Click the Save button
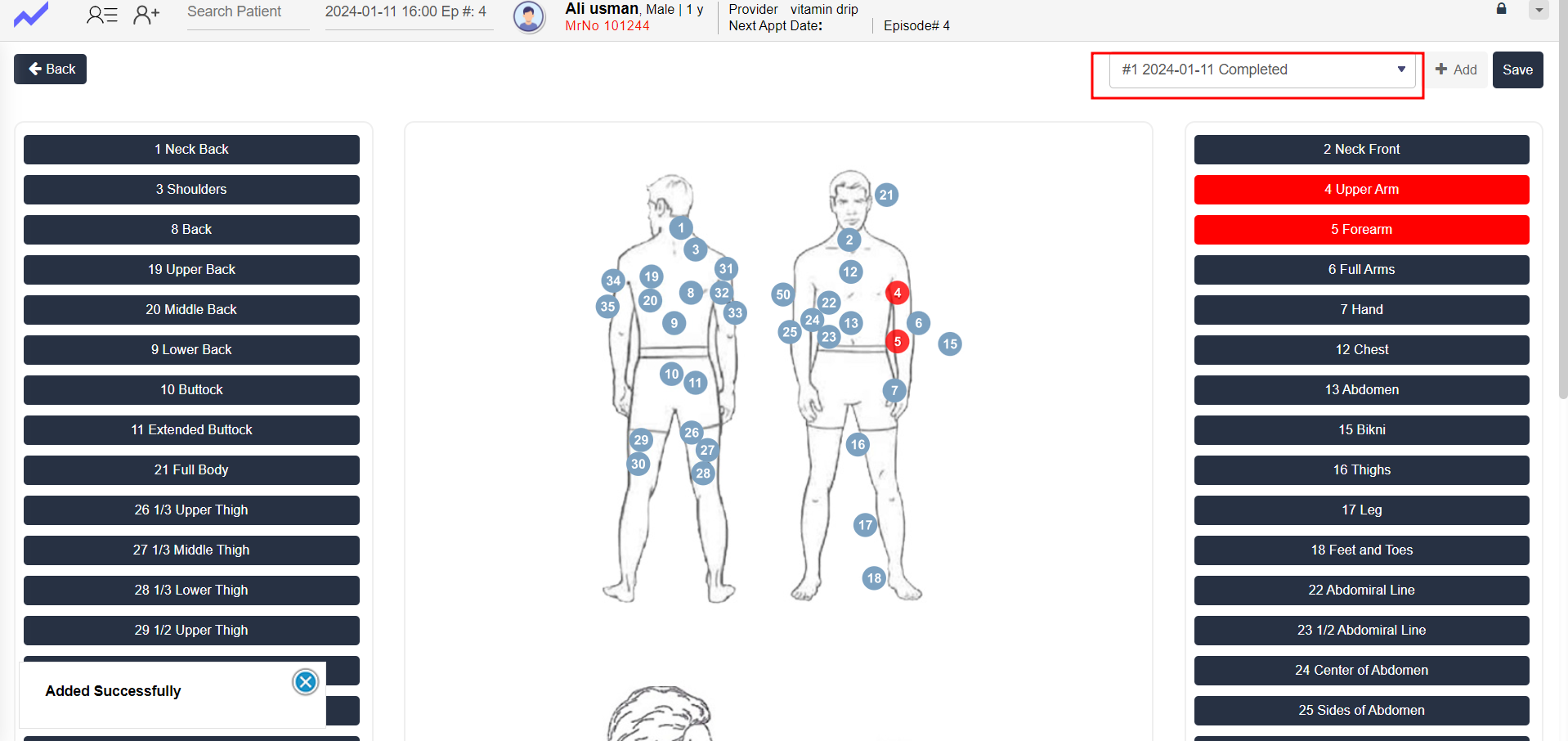This screenshot has height=741, width=1568. click(x=1517, y=70)
